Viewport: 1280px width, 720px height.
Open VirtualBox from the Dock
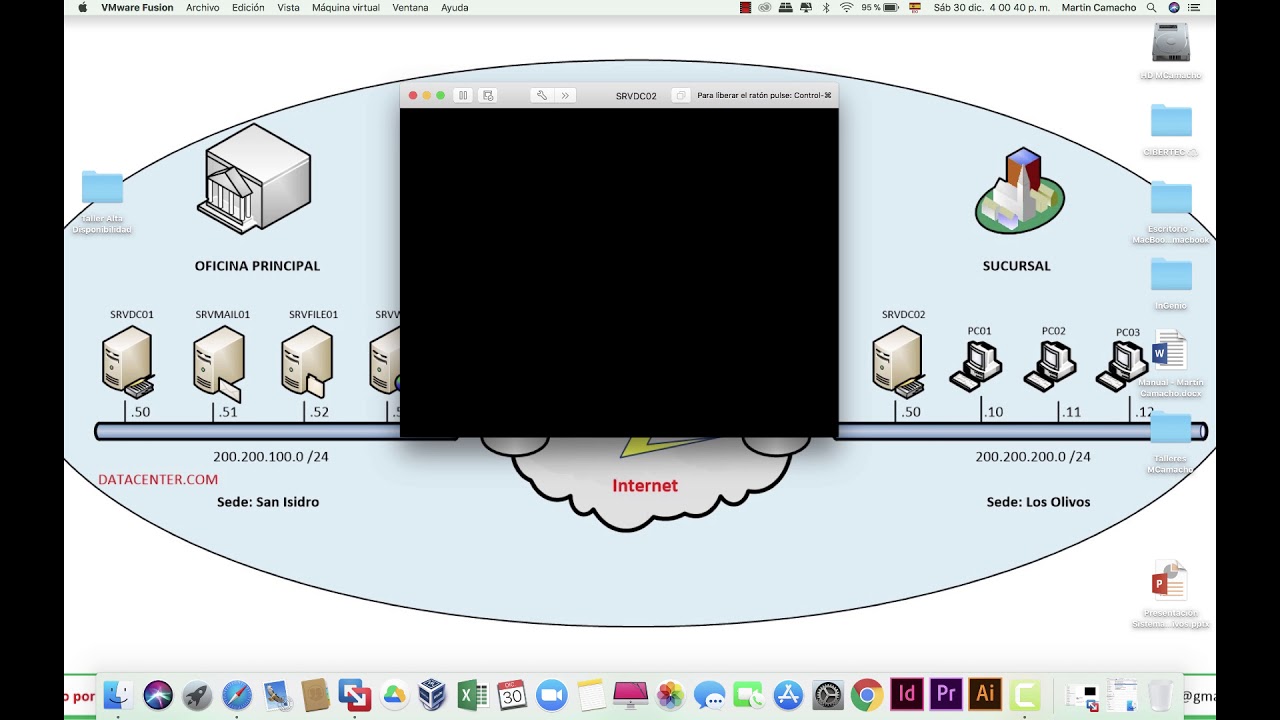[432, 694]
